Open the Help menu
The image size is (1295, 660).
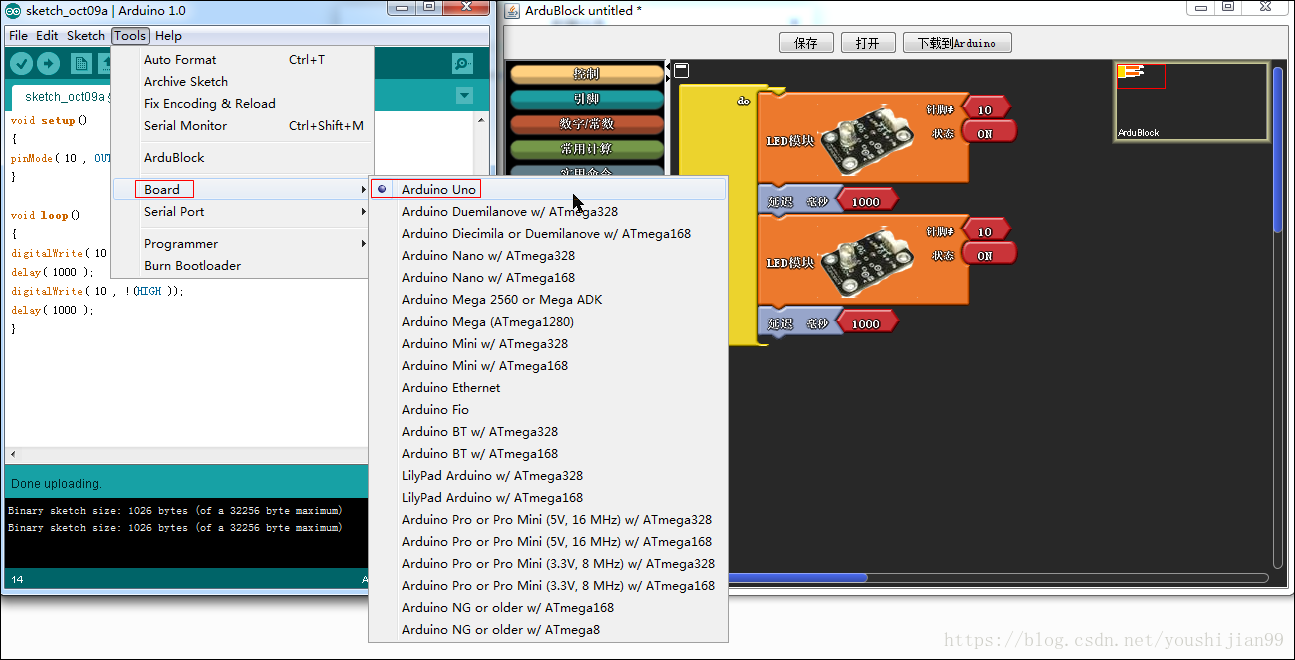[x=168, y=35]
